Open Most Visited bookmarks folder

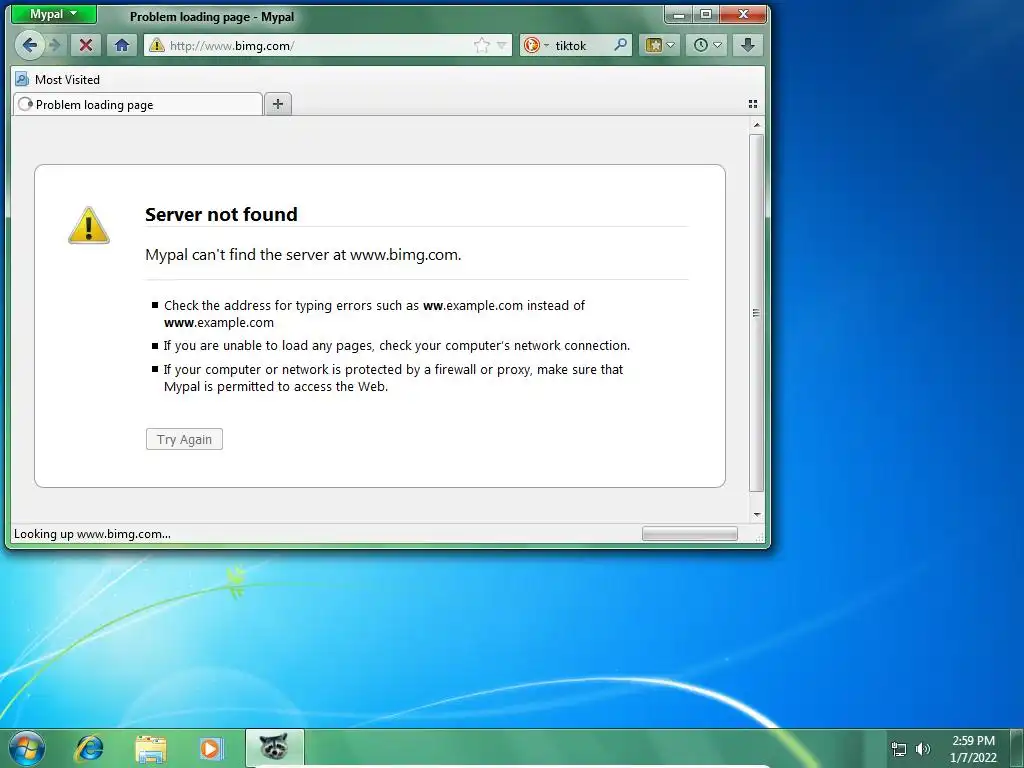point(58,80)
